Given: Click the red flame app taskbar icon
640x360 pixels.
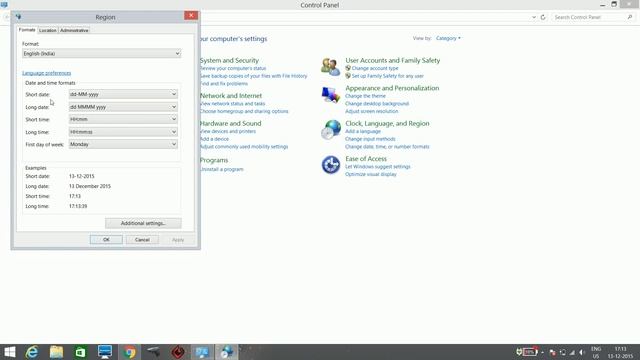Looking at the screenshot, I should 178,352.
